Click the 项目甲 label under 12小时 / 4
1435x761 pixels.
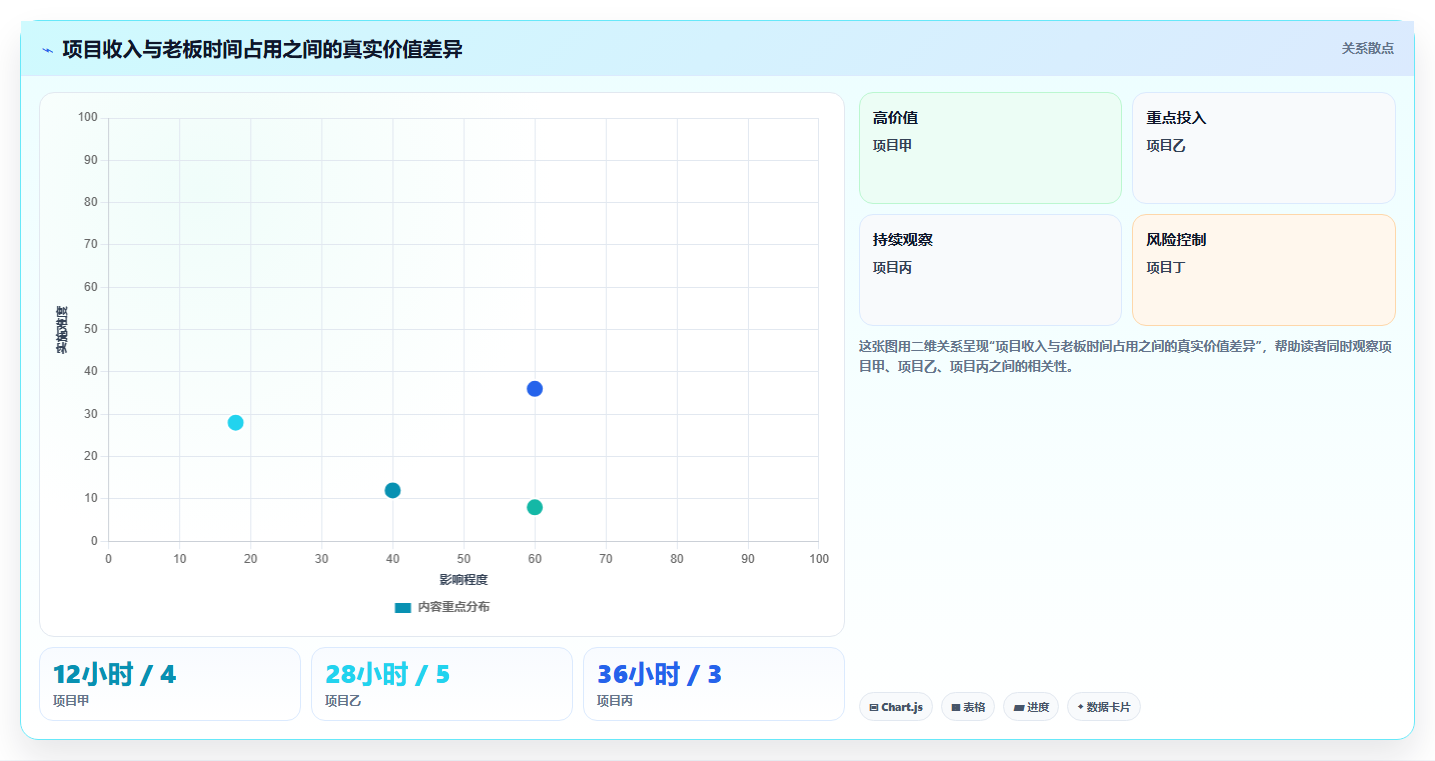71,701
